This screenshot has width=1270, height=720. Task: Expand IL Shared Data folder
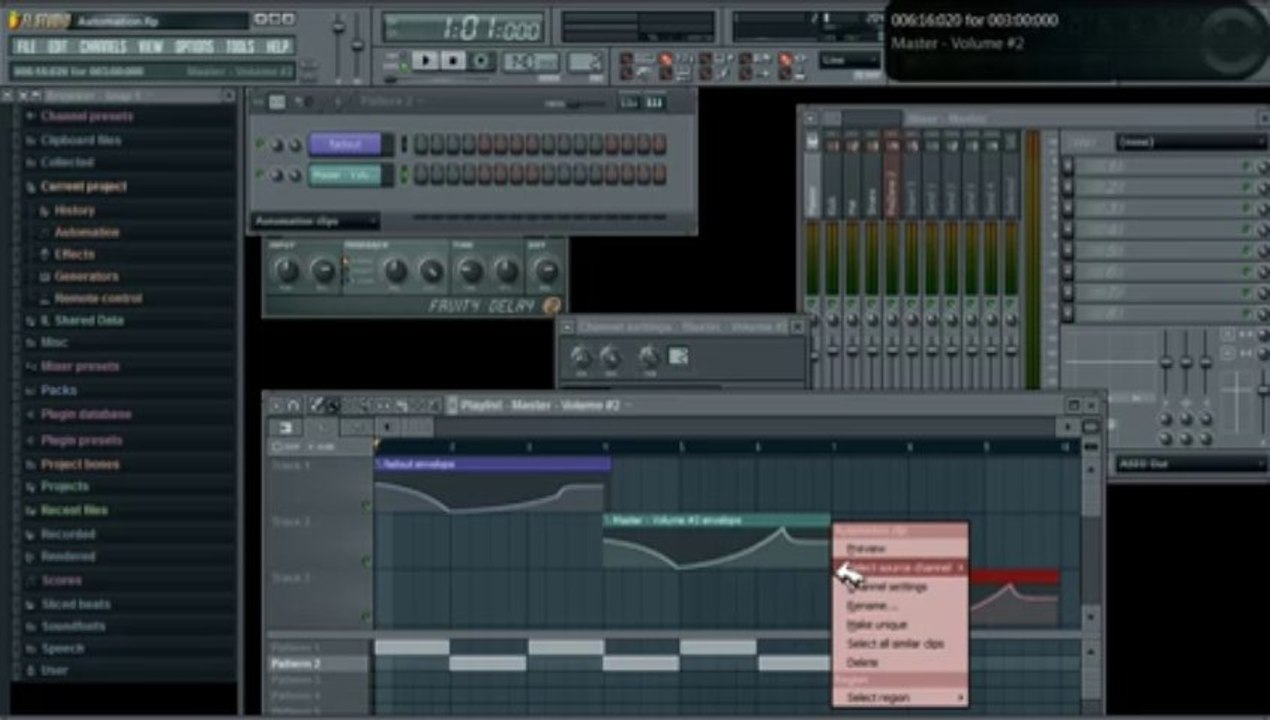pyautogui.click(x=81, y=321)
